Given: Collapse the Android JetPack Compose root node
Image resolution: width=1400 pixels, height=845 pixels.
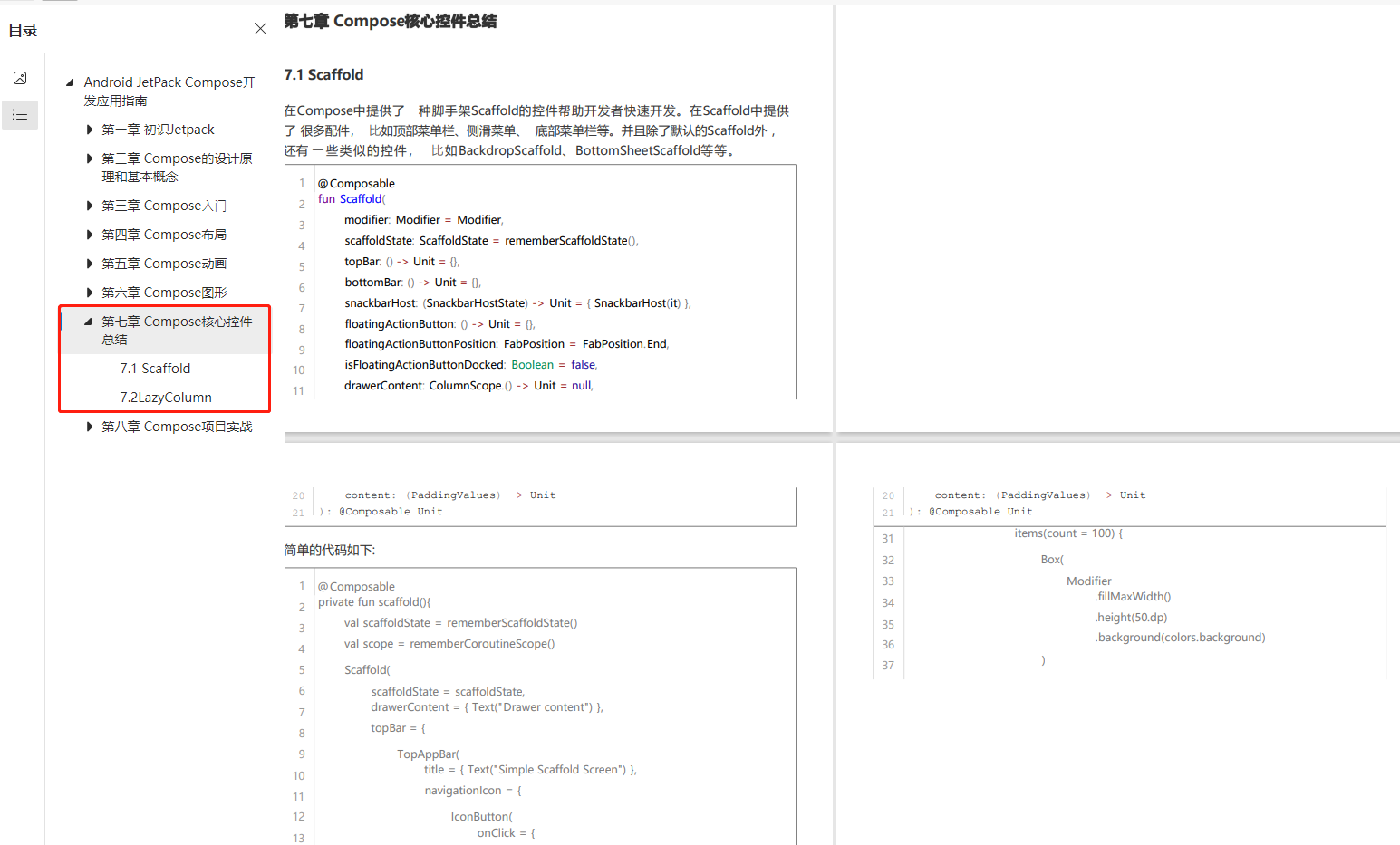Looking at the screenshot, I should tap(70, 82).
